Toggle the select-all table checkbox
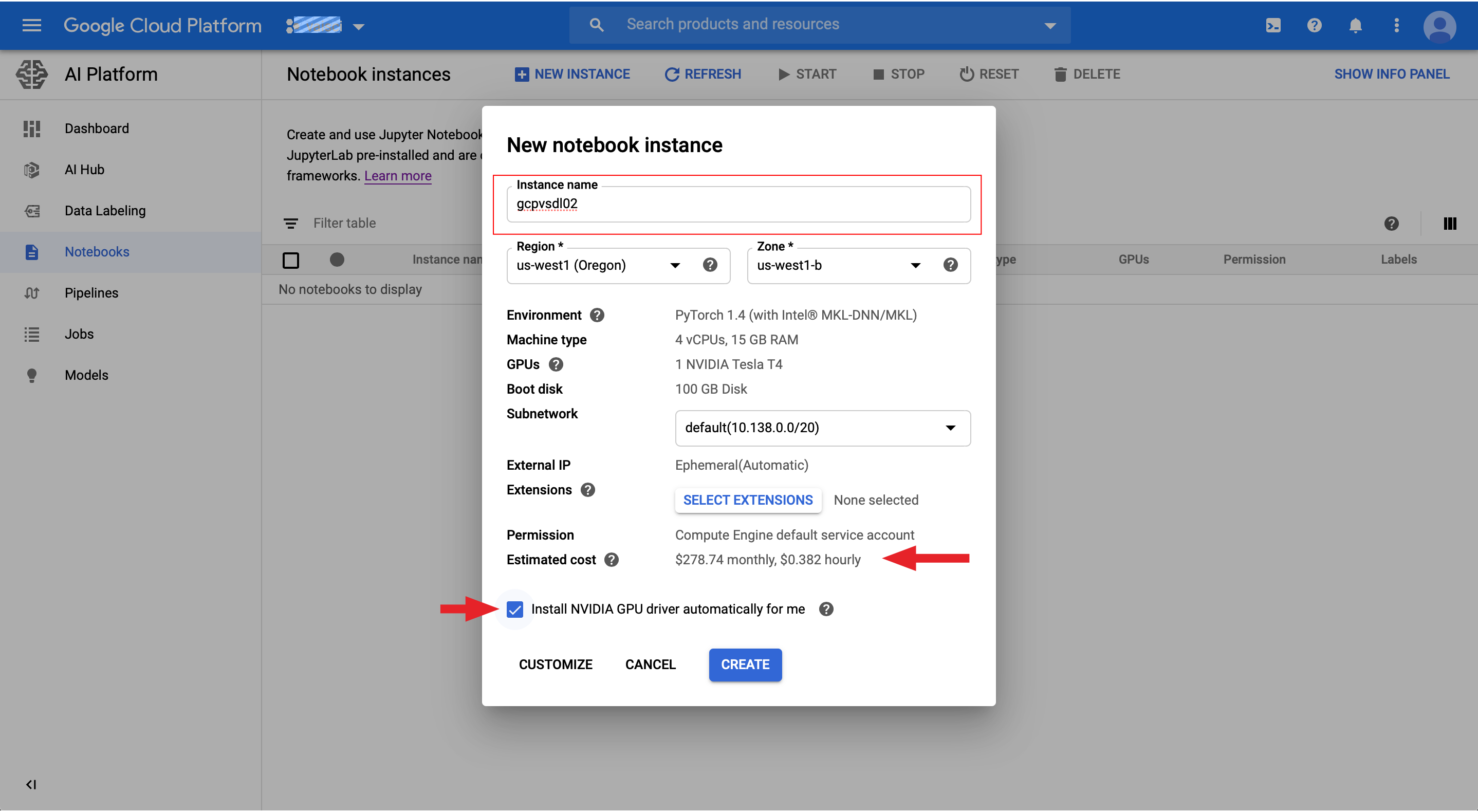The width and height of the screenshot is (1478, 812). coord(291,261)
